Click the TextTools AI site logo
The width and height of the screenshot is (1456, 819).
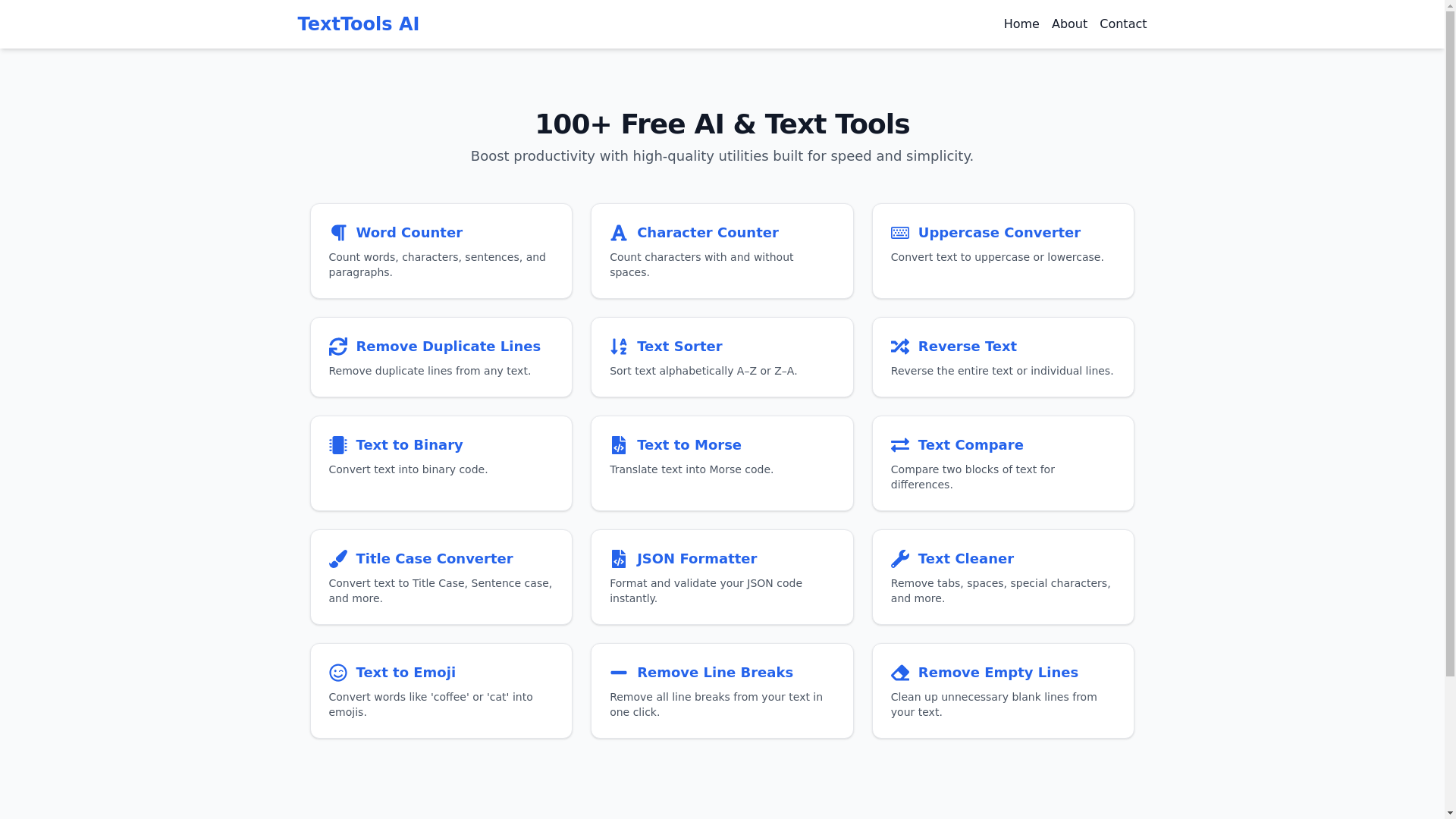(x=358, y=24)
